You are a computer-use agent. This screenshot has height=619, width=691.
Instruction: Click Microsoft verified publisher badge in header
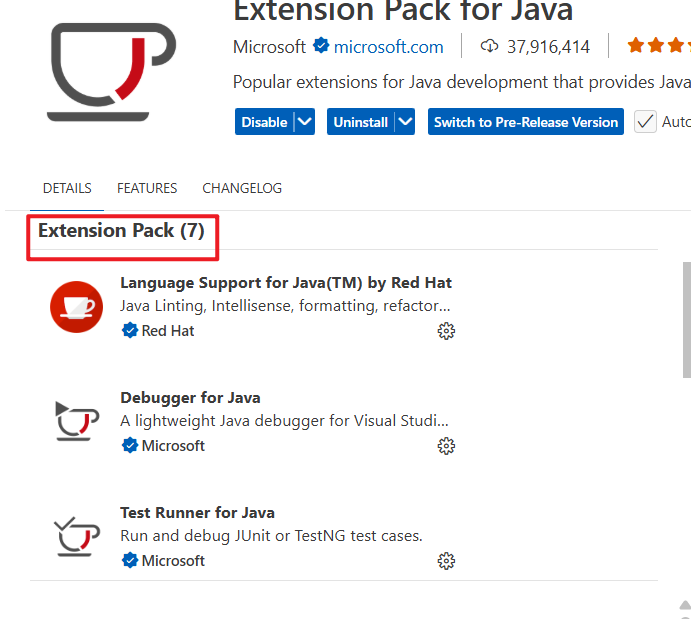321,45
